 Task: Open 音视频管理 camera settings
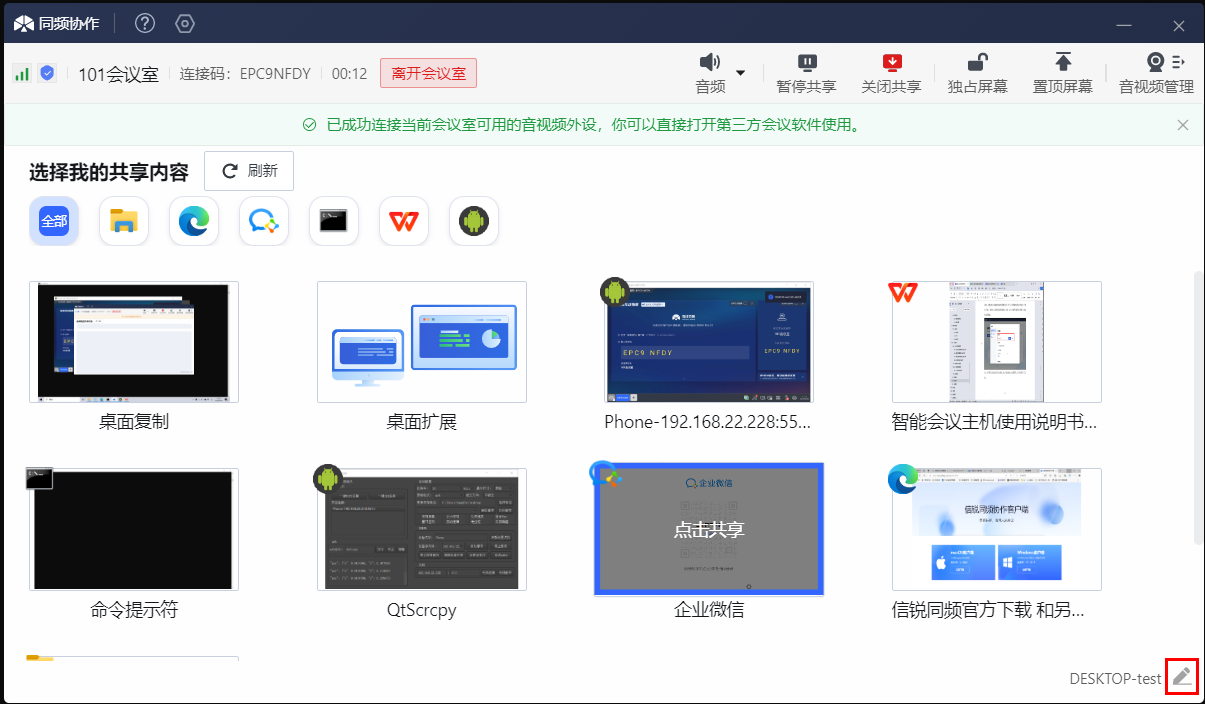click(x=1157, y=74)
